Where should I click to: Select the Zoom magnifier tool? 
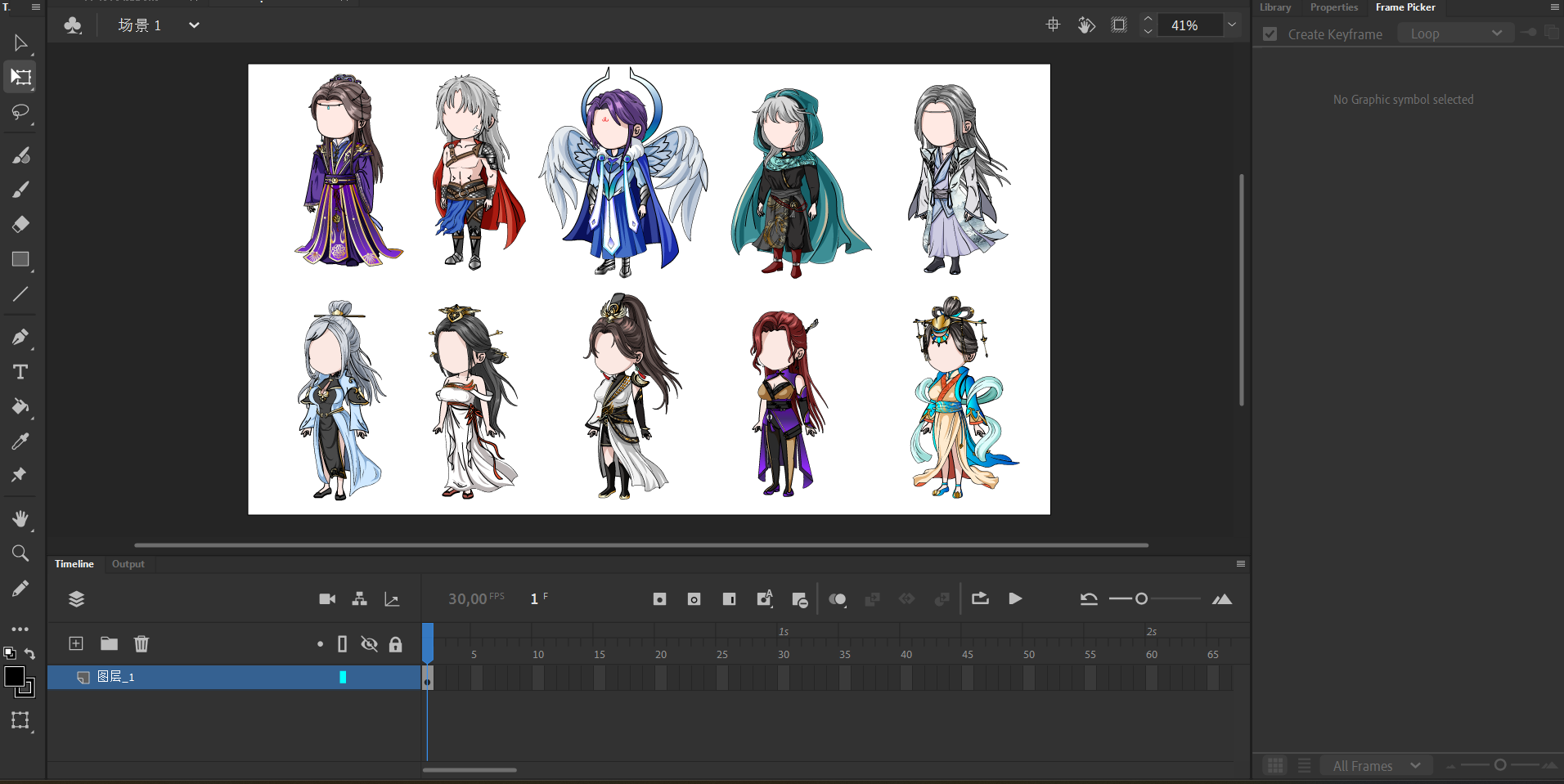point(20,553)
